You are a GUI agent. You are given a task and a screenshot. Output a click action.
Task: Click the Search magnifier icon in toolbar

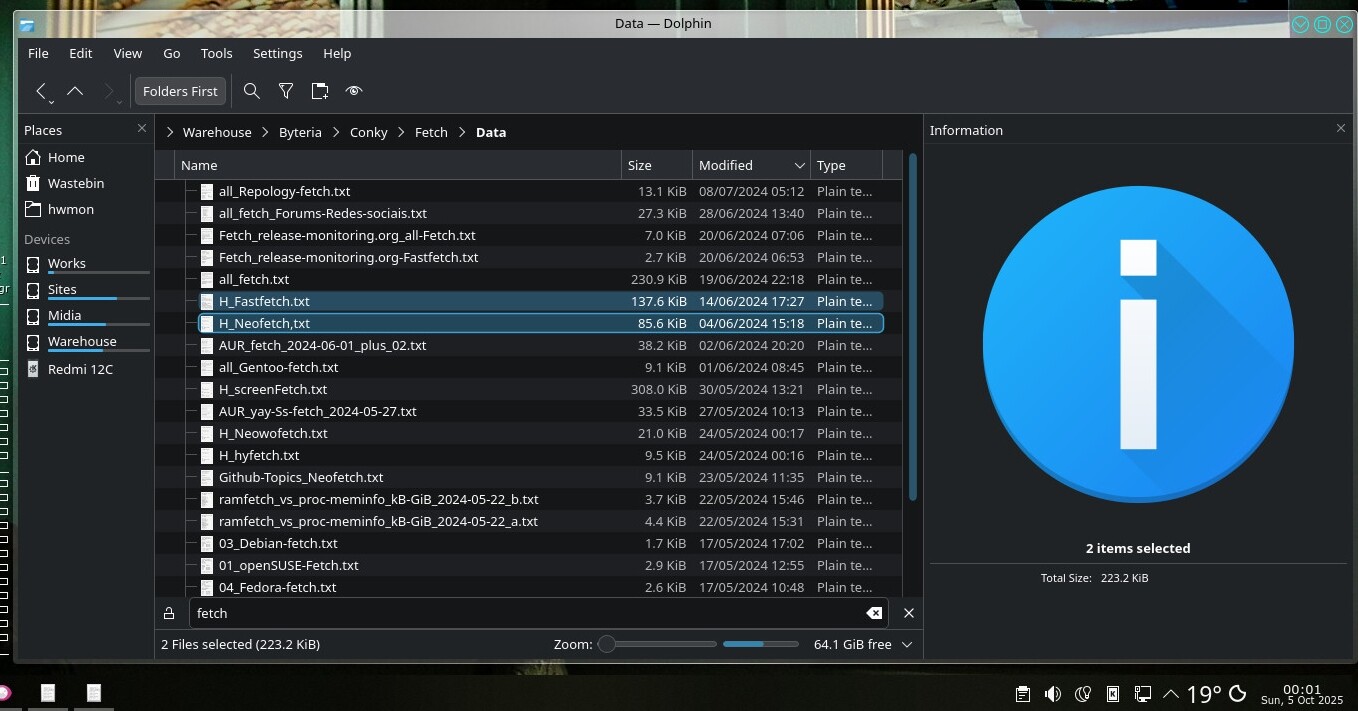[x=252, y=91]
